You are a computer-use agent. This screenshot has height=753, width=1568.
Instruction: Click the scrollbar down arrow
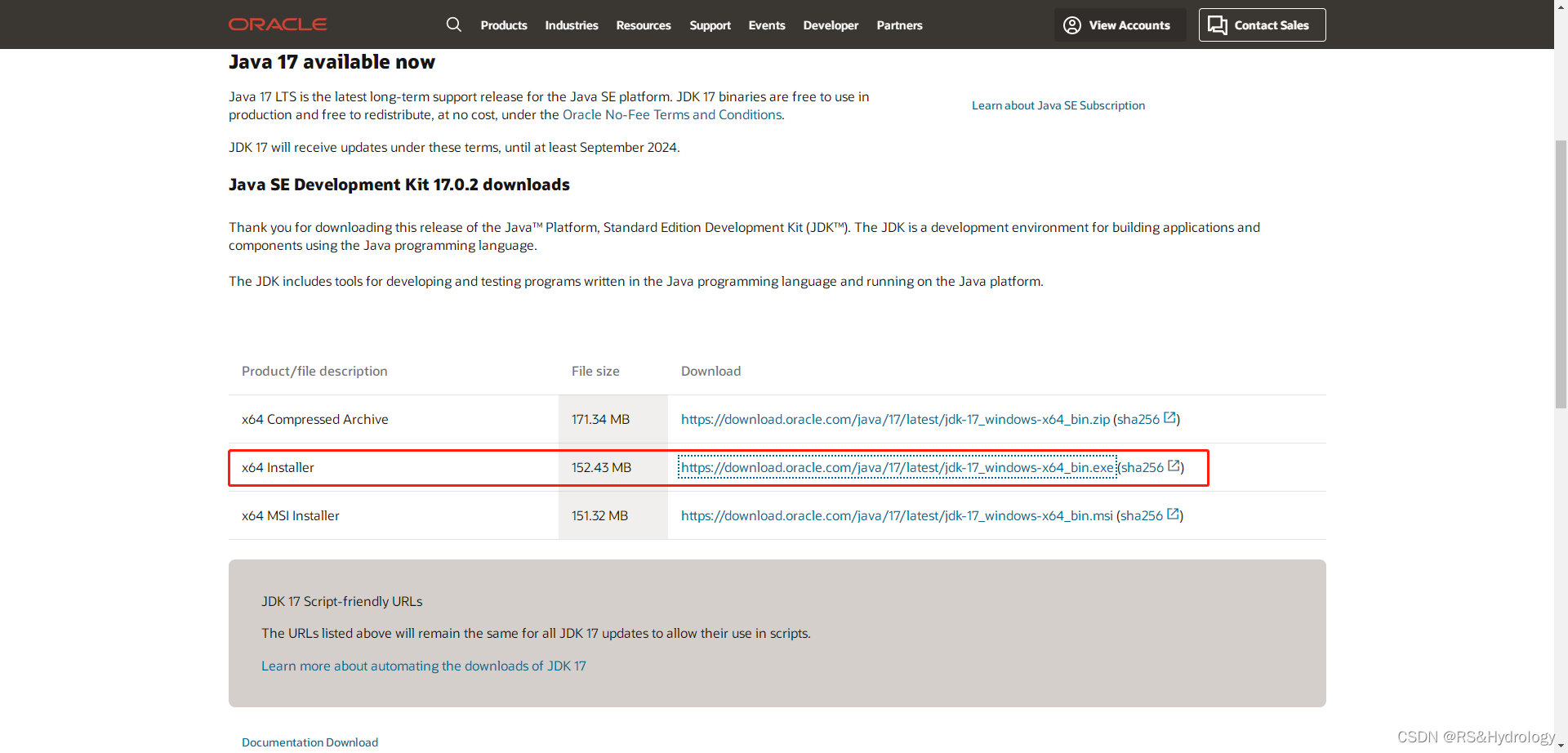pos(1561,746)
